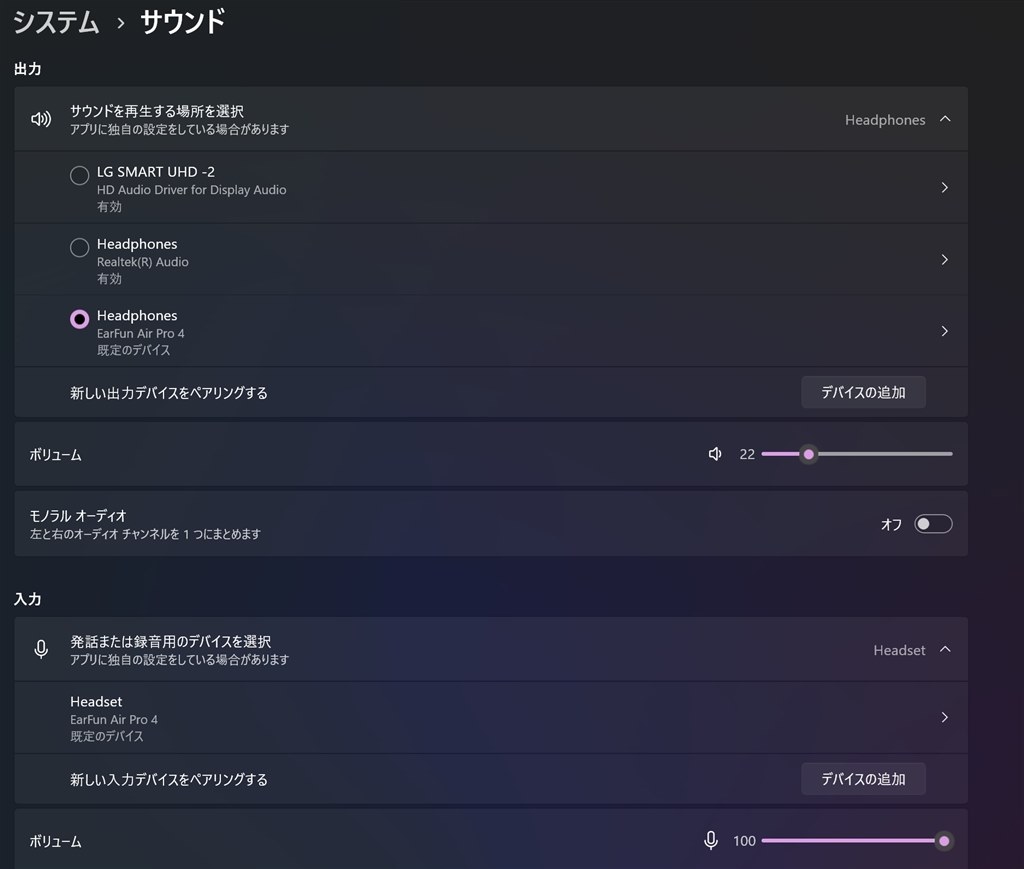Toggle the モノラル オーディオ switch
Screen dimensions: 1024x869
[x=933, y=524]
